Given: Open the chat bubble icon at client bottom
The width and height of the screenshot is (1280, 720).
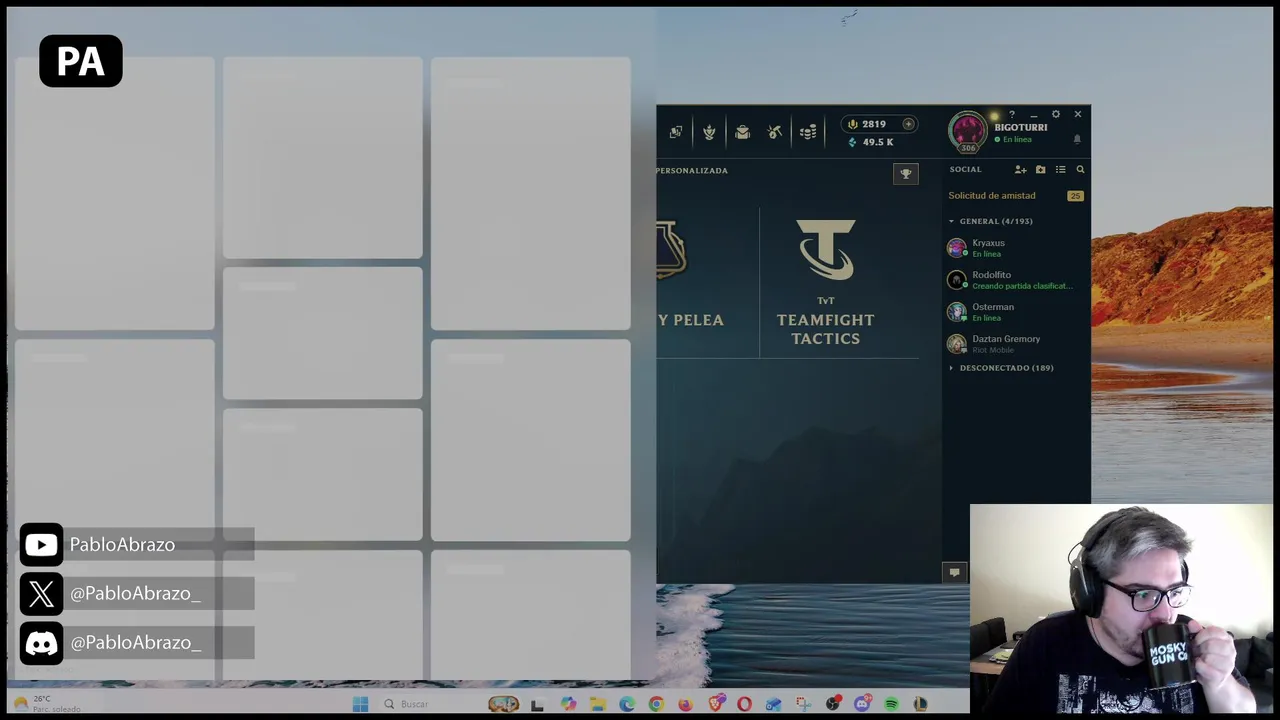Looking at the screenshot, I should (955, 573).
